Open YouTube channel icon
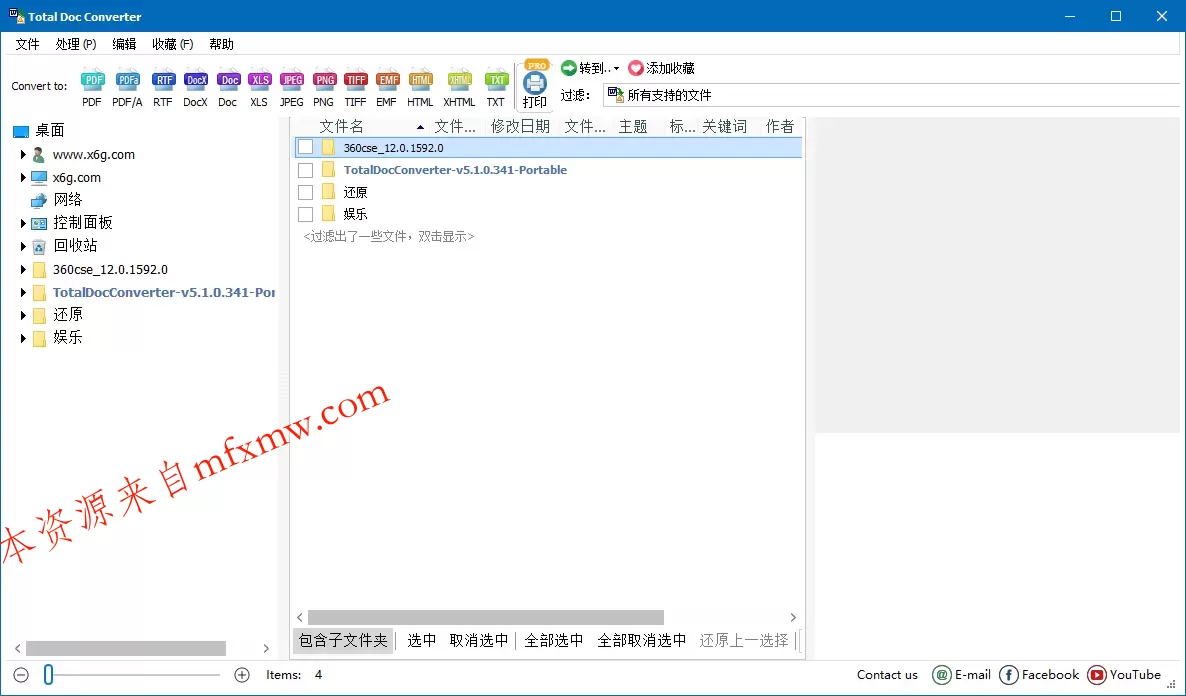Viewport: 1186px width, 696px height. click(x=1096, y=675)
